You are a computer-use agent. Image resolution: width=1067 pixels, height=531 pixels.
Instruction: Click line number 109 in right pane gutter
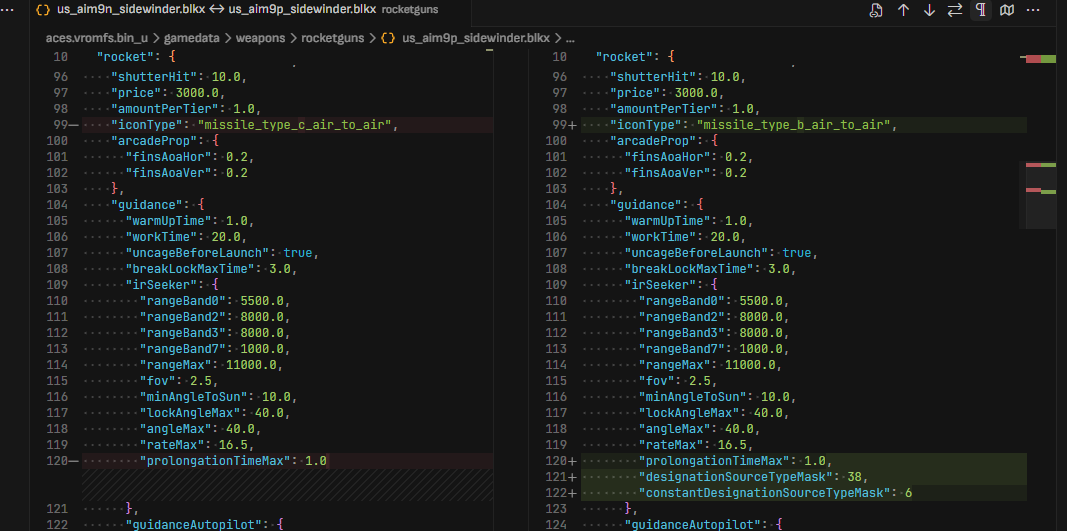tap(555, 285)
